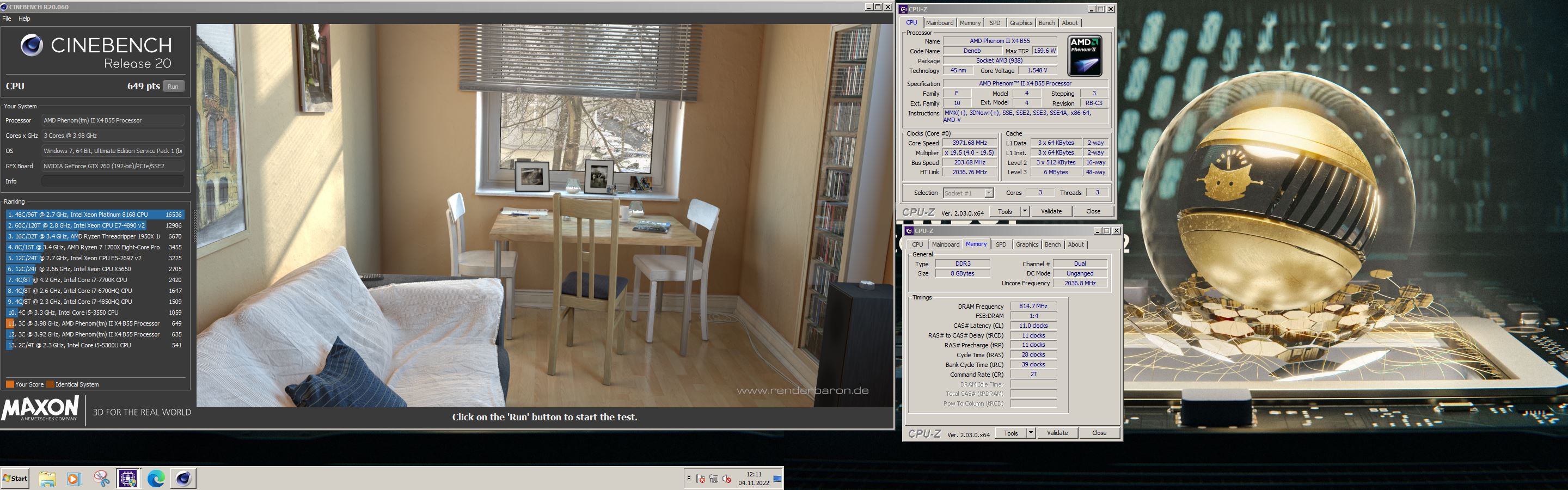
Task: Click the AMD Phenom II logo in CPU-Z
Action: 1085,56
